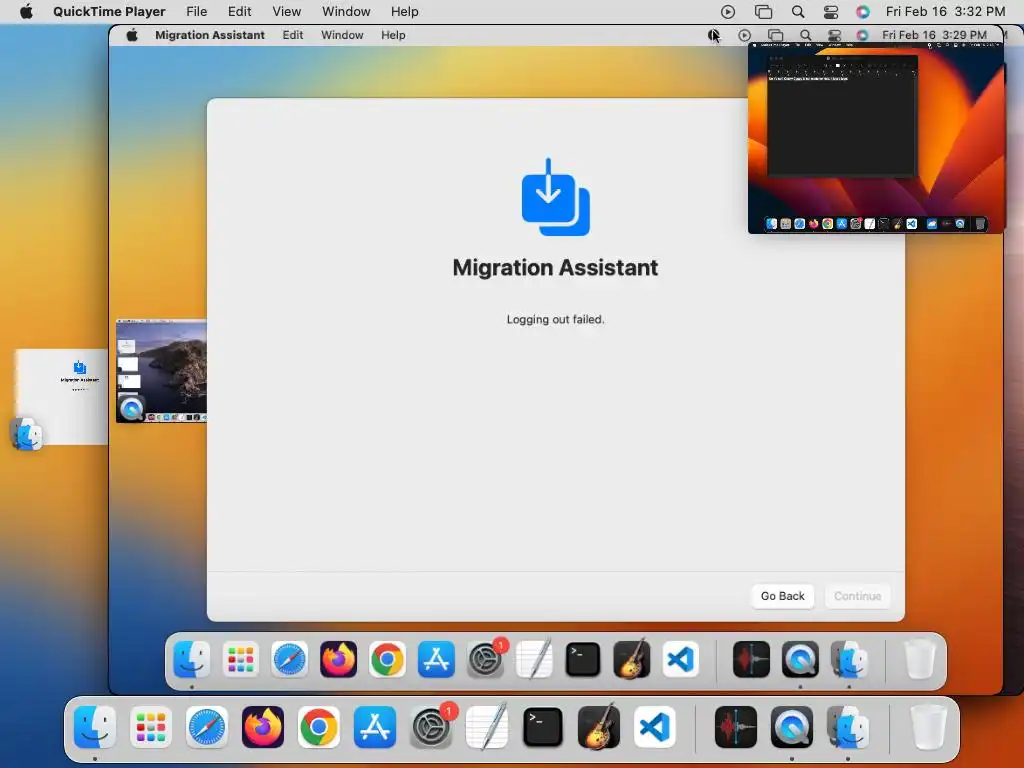1024x768 pixels.
Task: Open Spotlight search next to 3:32 PM clock
Action: click(797, 12)
